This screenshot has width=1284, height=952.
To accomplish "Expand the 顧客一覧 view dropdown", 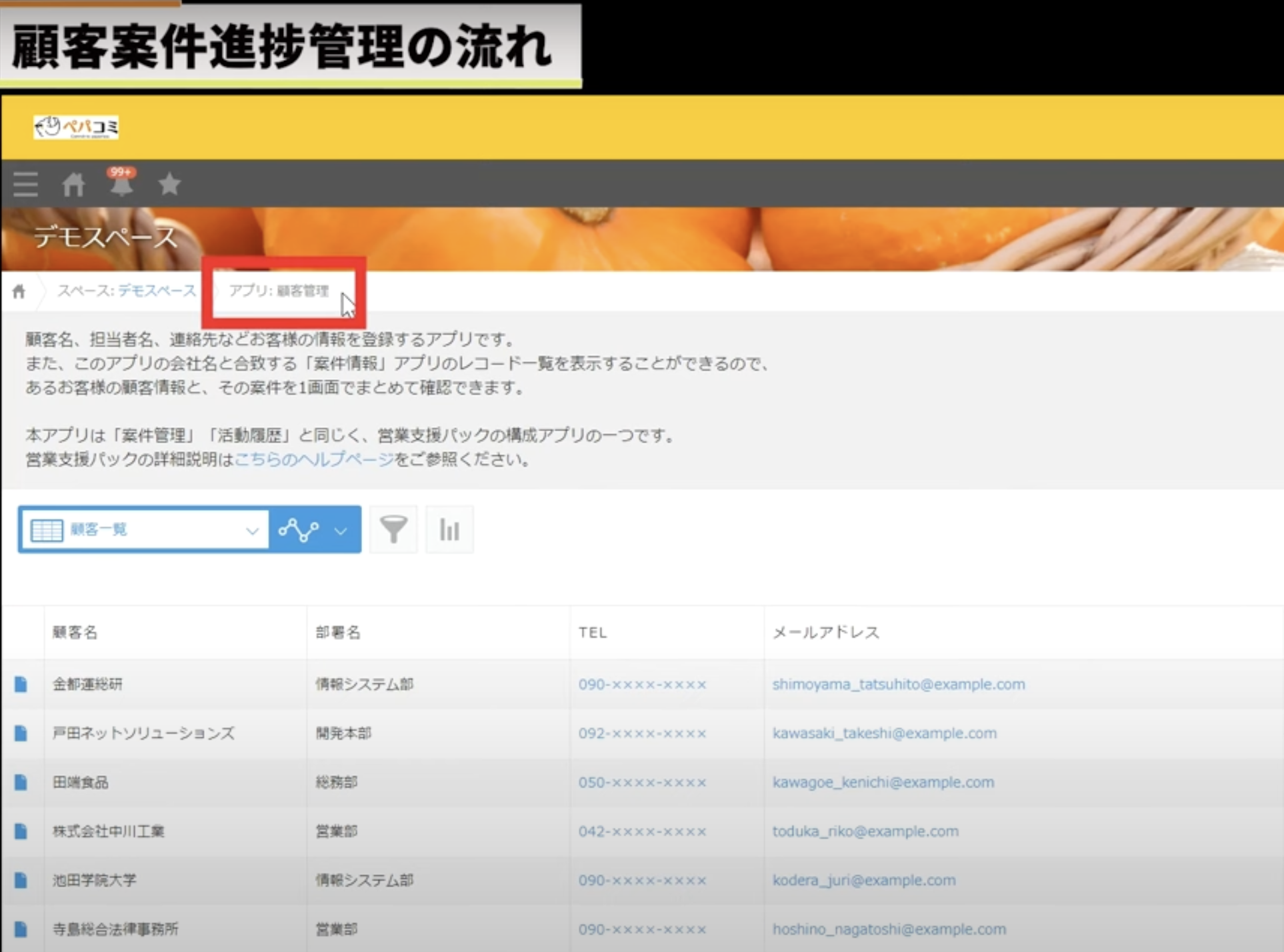I will pyautogui.click(x=251, y=531).
